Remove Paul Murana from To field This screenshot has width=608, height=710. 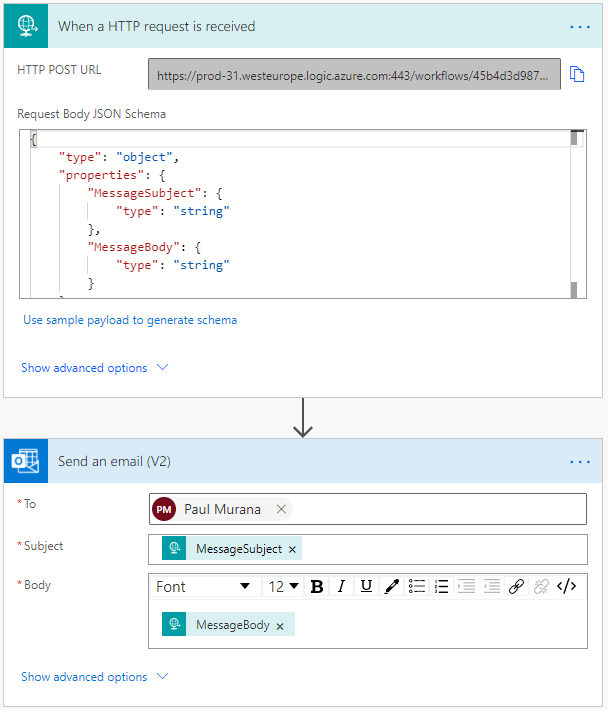click(281, 509)
